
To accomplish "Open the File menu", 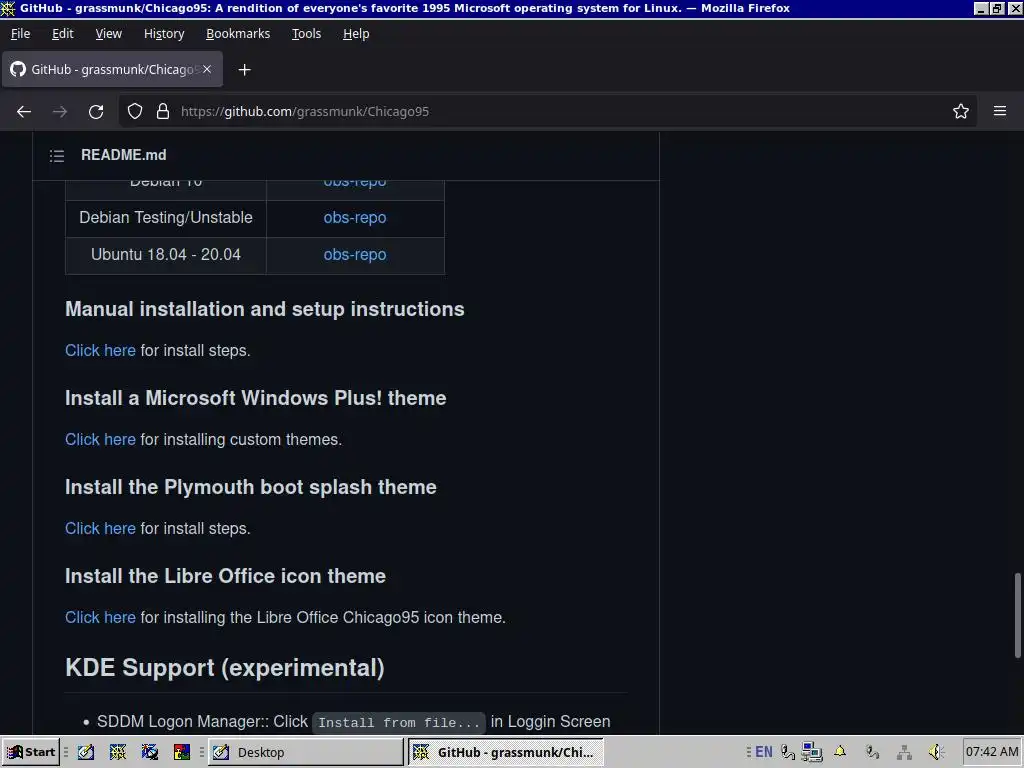I will pos(20,33).
